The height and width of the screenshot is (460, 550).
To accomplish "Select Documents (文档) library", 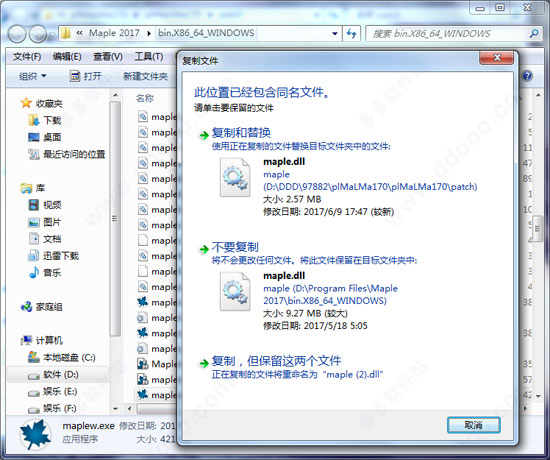I will point(45,239).
